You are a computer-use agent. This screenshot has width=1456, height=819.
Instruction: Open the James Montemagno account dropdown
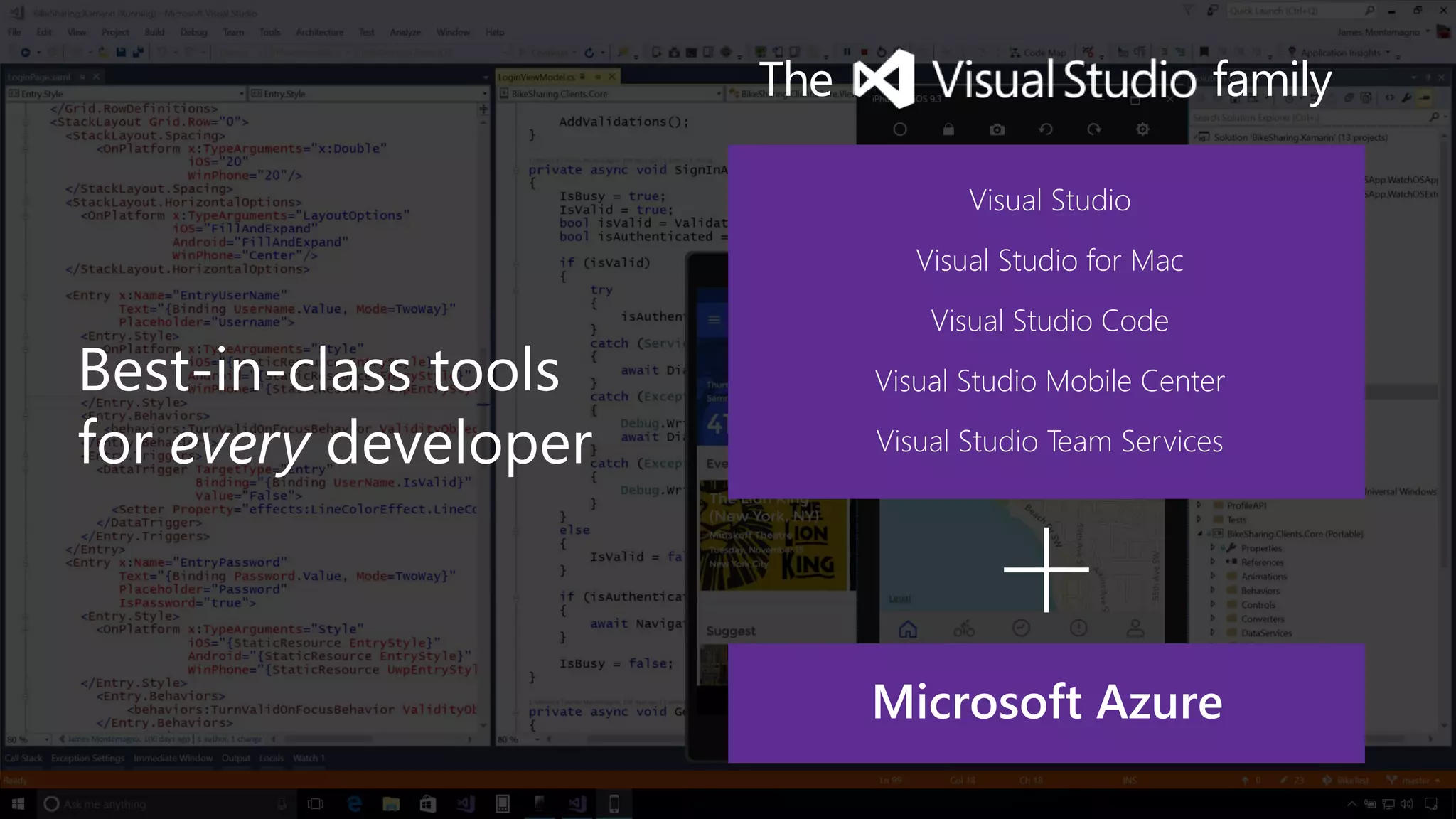1382,32
